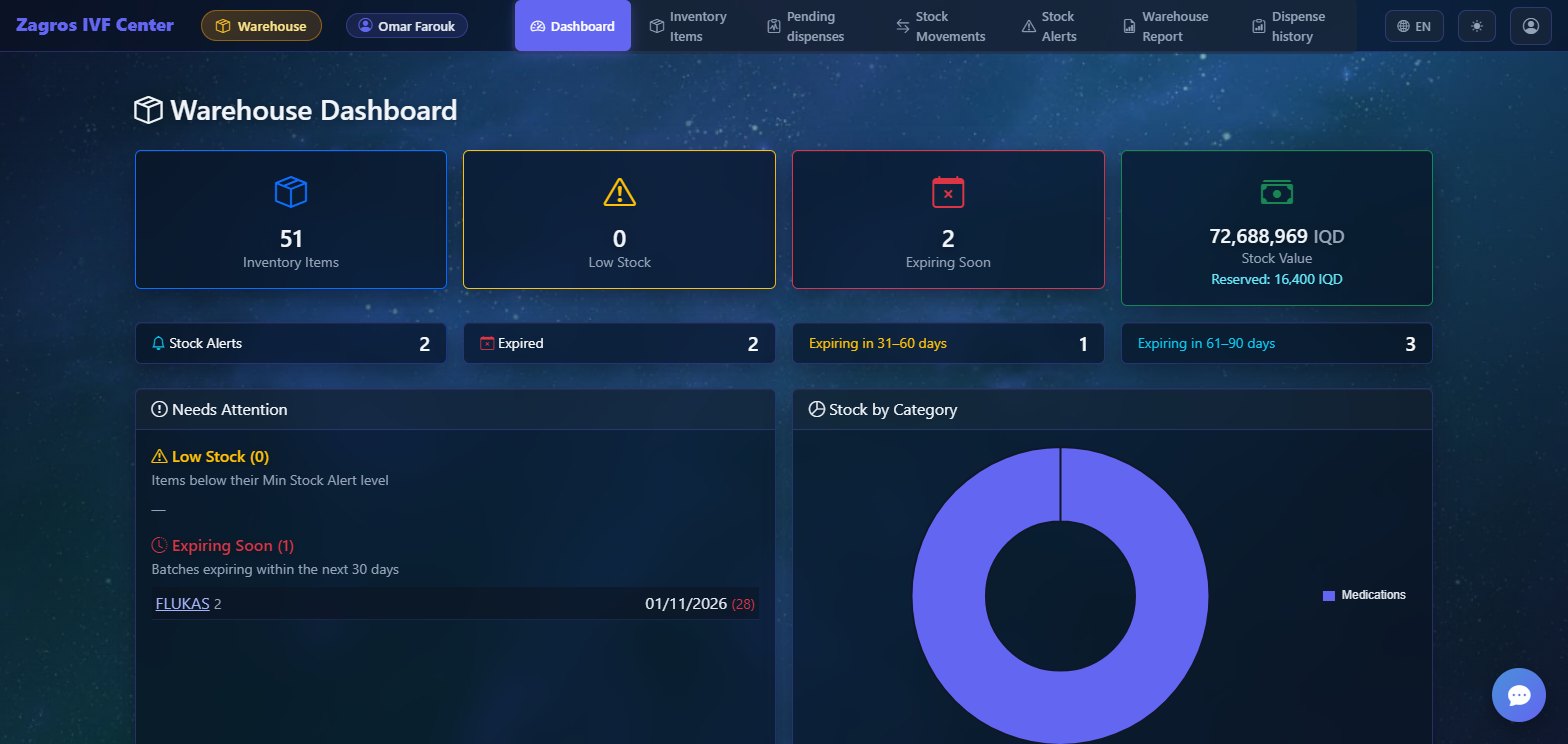
Task: Click the pie chart icon by Stock by Category
Action: click(x=816, y=409)
